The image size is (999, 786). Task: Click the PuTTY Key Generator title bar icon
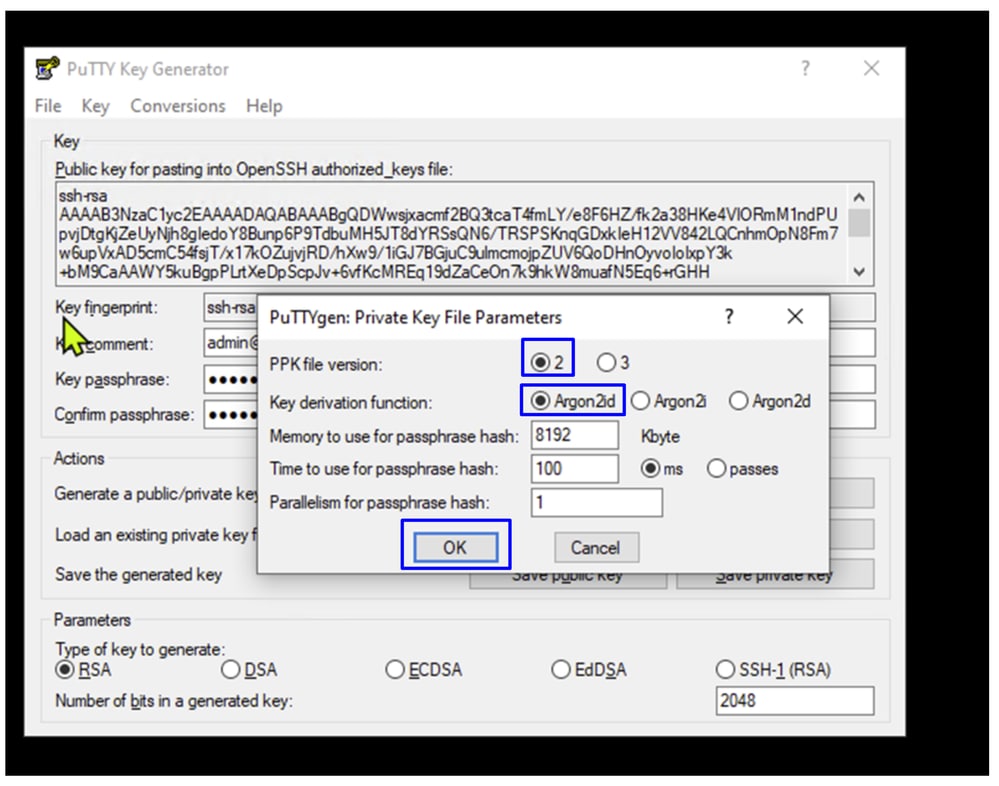[47, 68]
